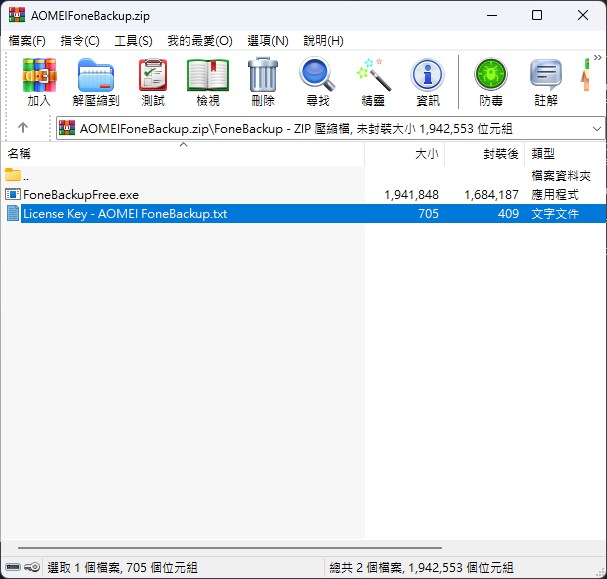Sort by the 類型 column header

coord(565,154)
